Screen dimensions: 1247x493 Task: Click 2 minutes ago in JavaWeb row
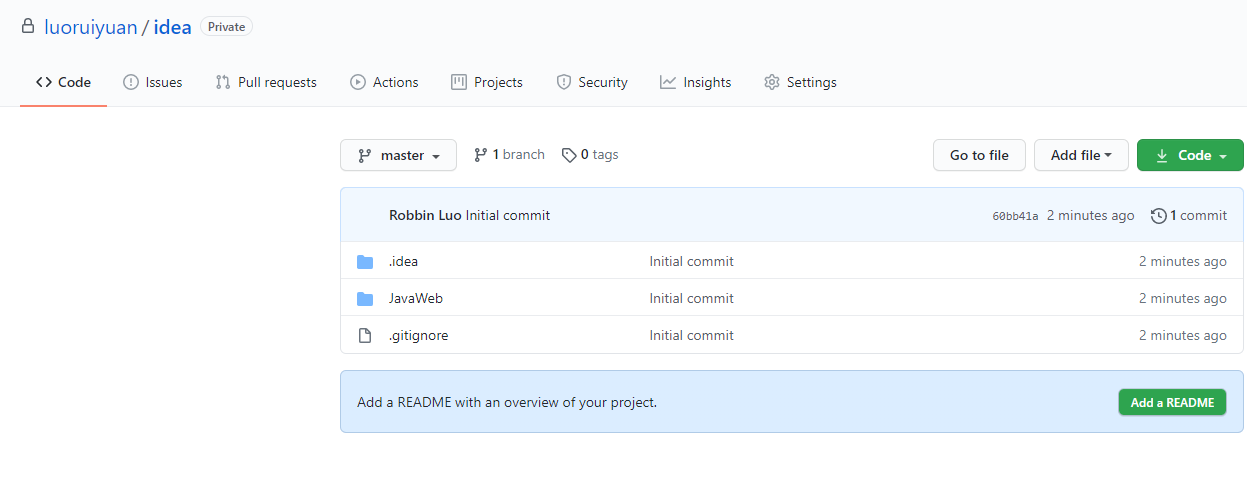click(x=1182, y=298)
